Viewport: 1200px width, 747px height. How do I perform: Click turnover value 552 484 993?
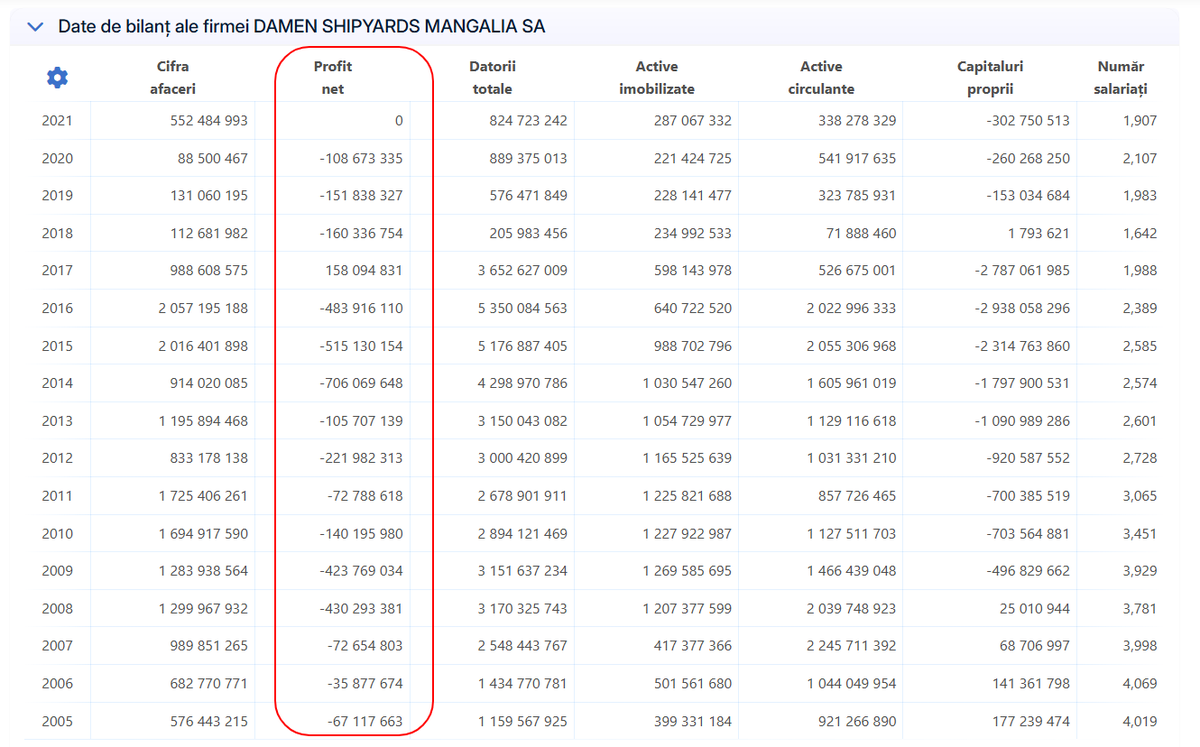click(209, 121)
